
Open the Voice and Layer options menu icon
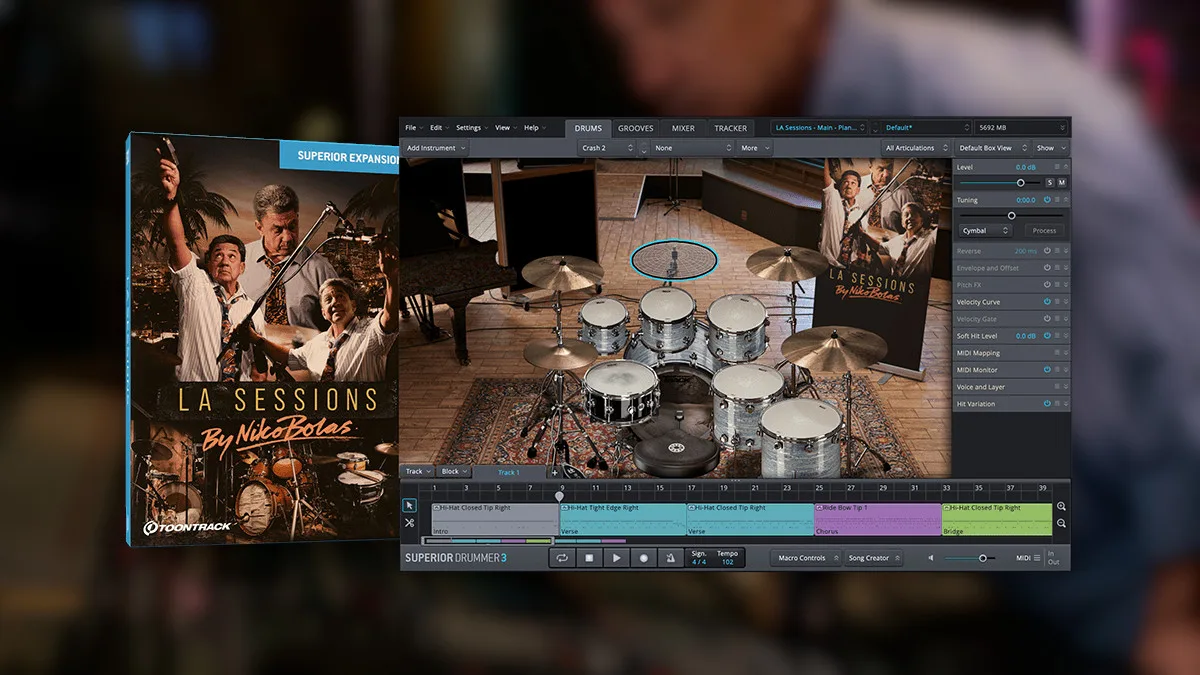point(1057,387)
